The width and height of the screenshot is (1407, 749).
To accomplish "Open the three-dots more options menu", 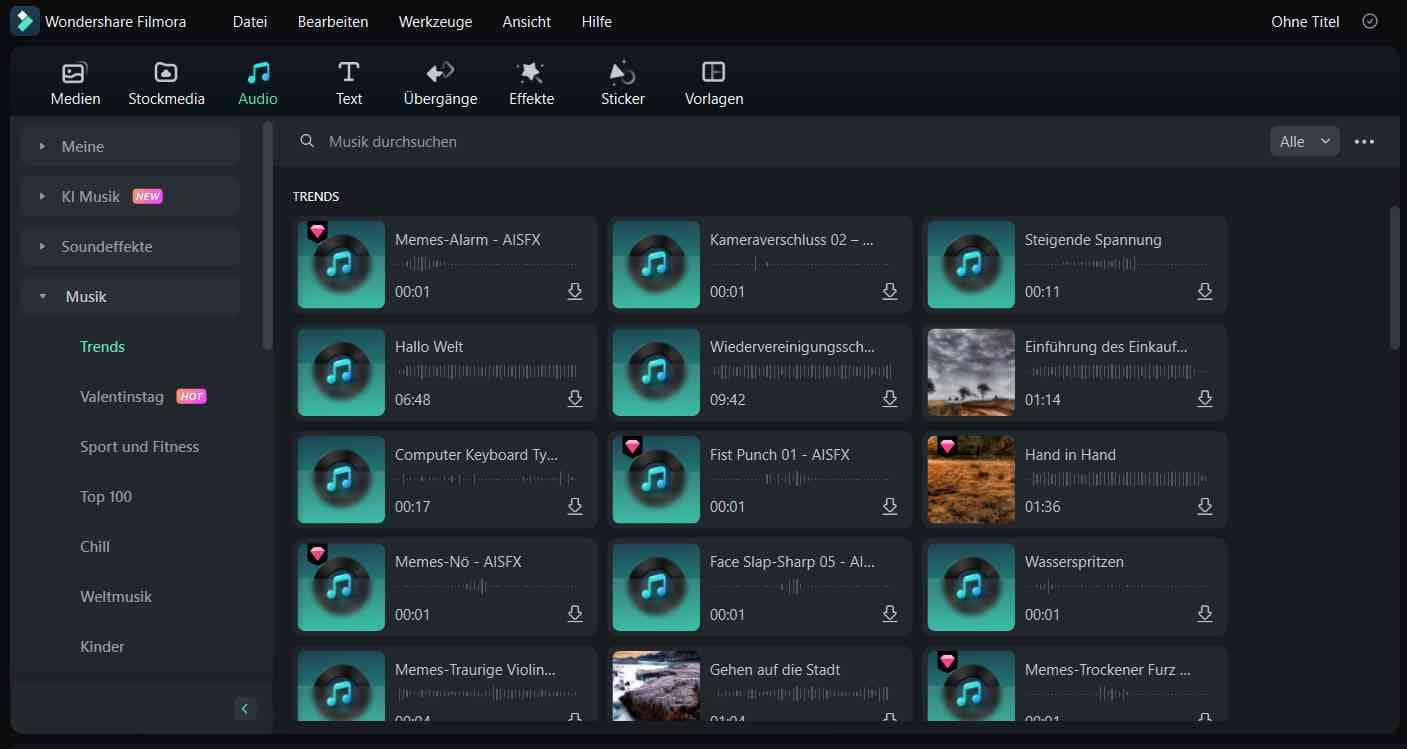I will (1364, 141).
